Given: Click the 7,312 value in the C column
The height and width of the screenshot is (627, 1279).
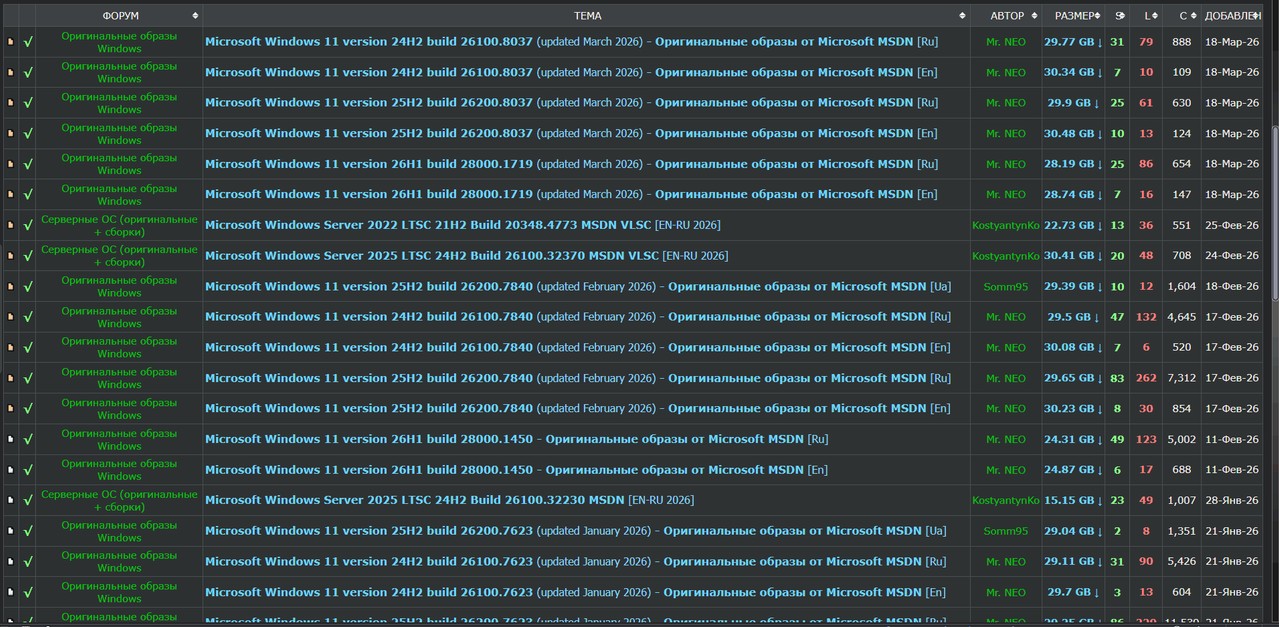Looking at the screenshot, I should point(1182,379).
